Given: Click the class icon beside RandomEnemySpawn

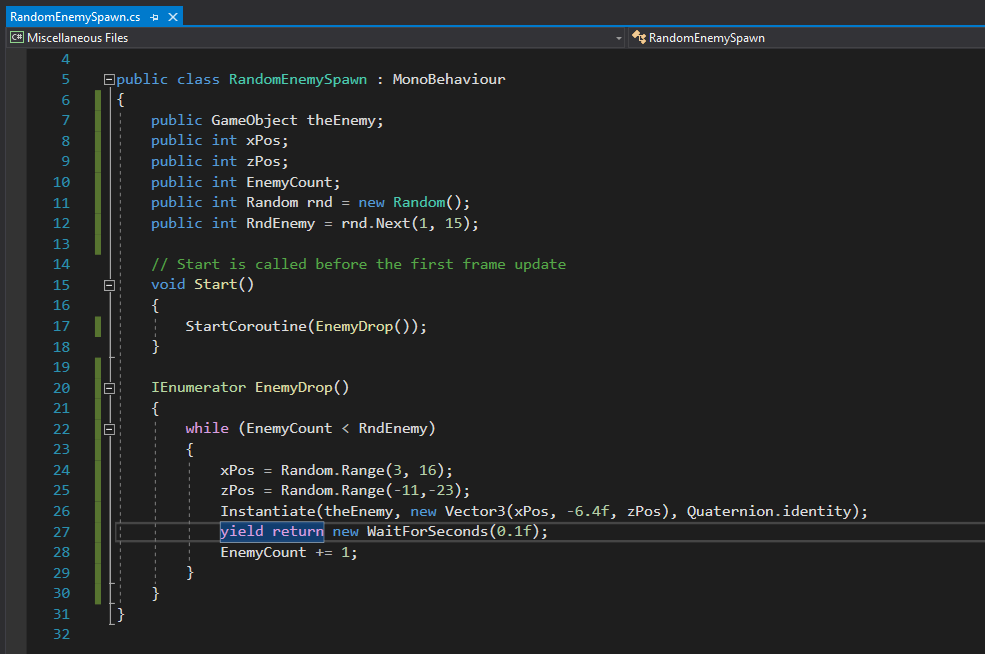Looking at the screenshot, I should click(x=639, y=38).
